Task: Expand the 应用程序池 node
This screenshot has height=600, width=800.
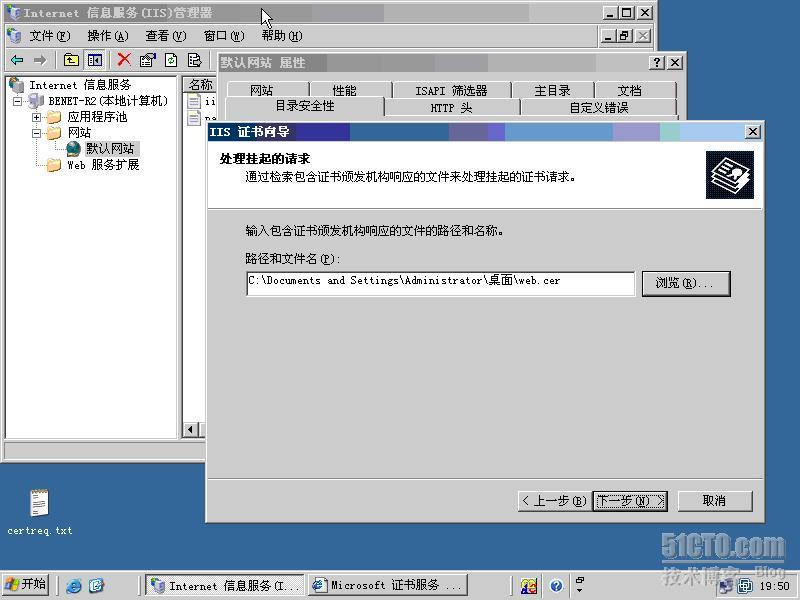Action: click(x=36, y=117)
